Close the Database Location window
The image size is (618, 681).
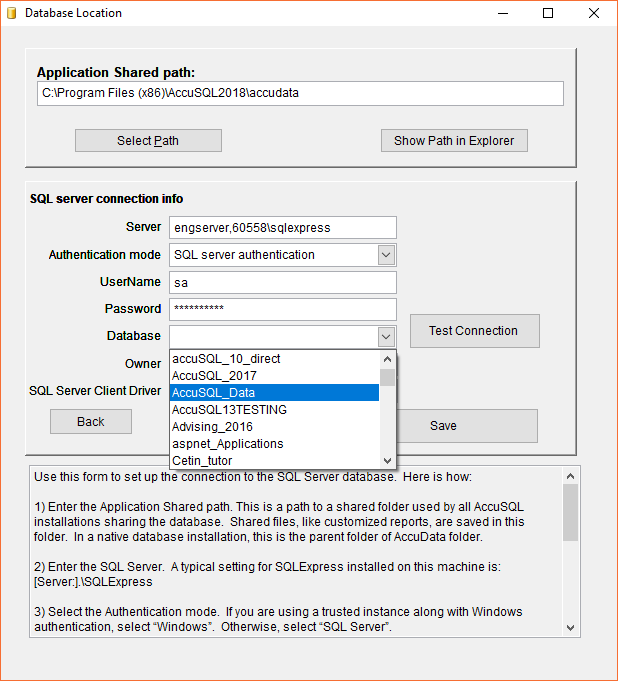(594, 13)
